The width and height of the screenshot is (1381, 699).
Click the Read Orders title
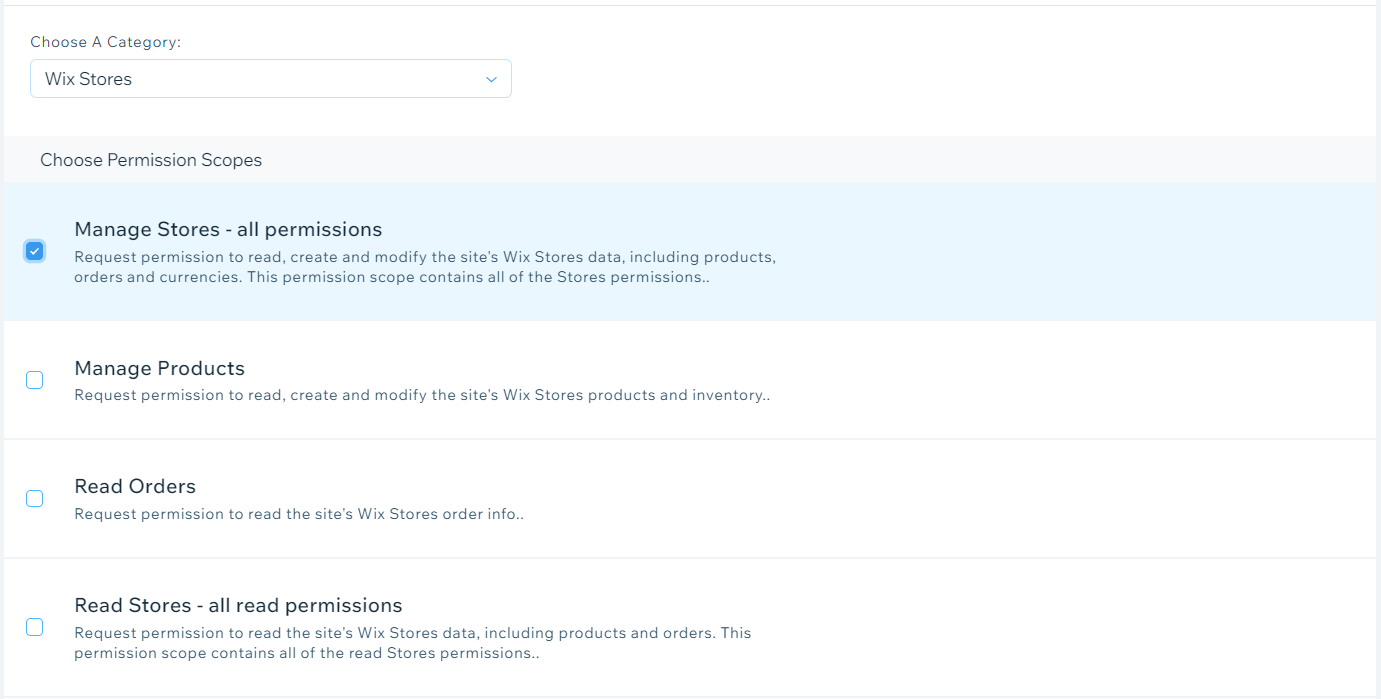[135, 486]
